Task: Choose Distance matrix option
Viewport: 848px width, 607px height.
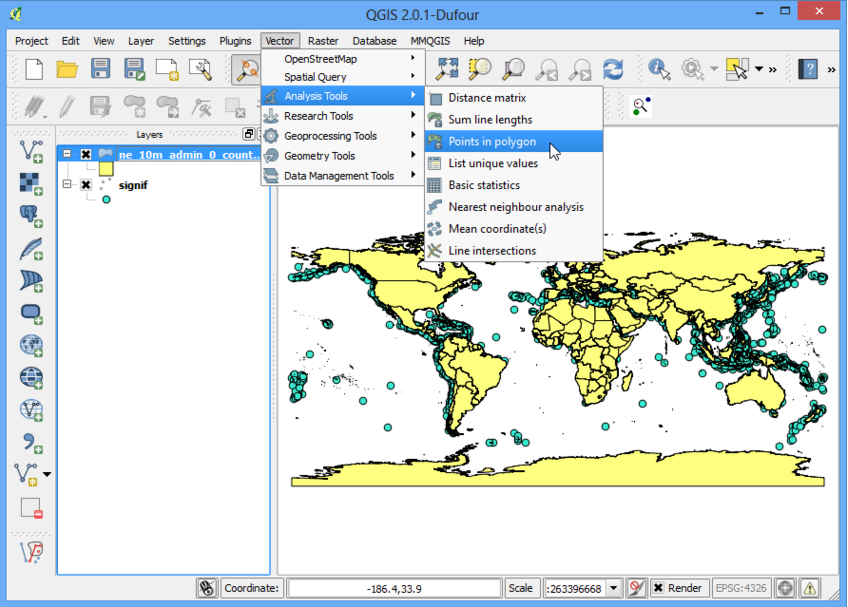Action: pyautogui.click(x=514, y=98)
